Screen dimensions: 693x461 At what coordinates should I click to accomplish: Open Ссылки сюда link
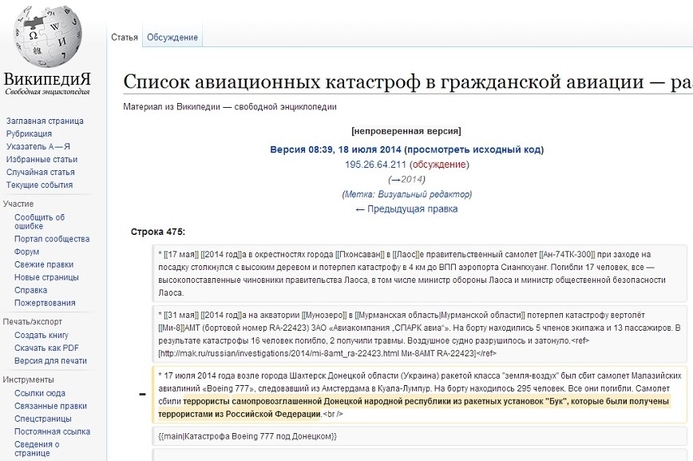click(39, 393)
